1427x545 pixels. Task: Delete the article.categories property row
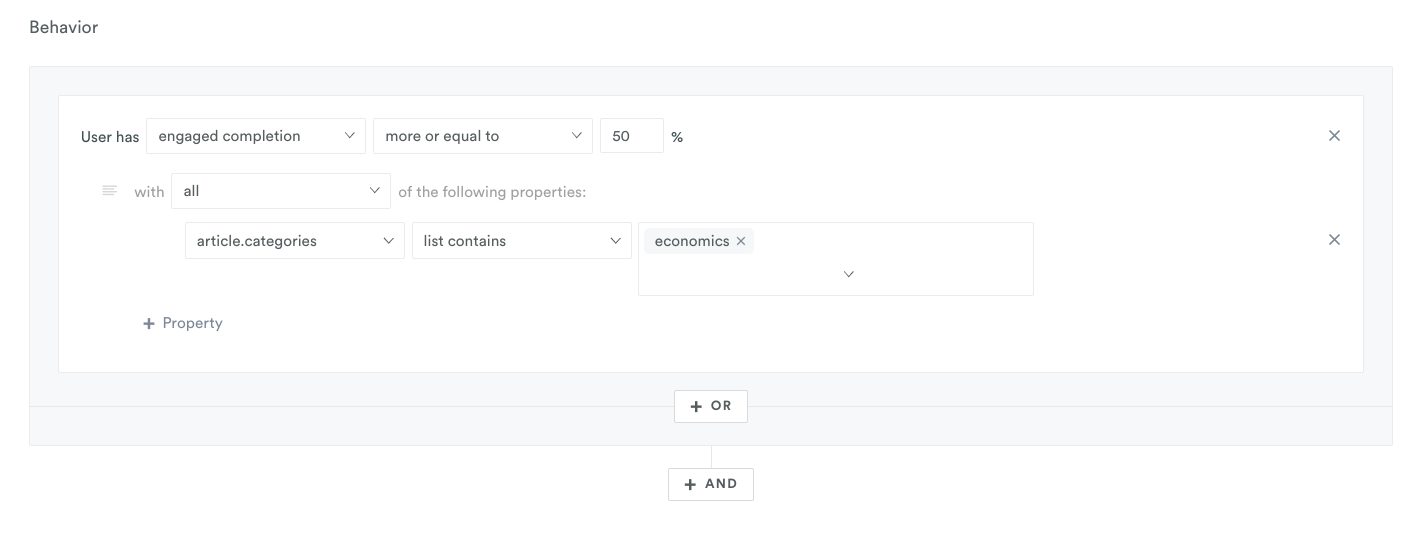click(1334, 240)
